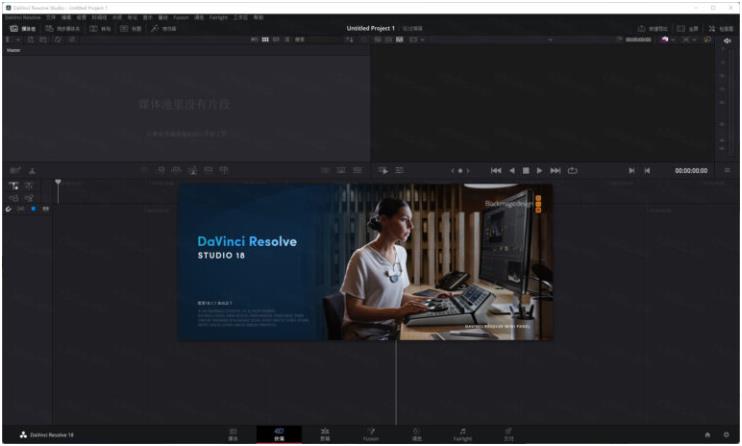Select the Master bin label
The image size is (742, 446).
pyautogui.click(x=13, y=50)
